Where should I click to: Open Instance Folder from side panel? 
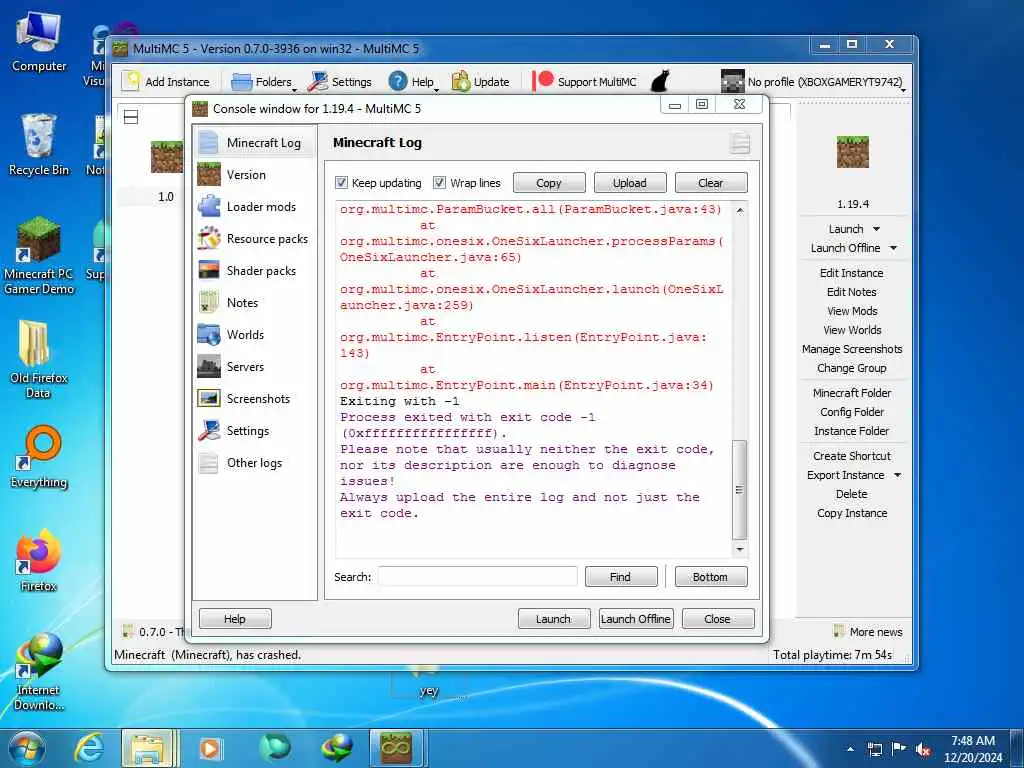(x=852, y=430)
